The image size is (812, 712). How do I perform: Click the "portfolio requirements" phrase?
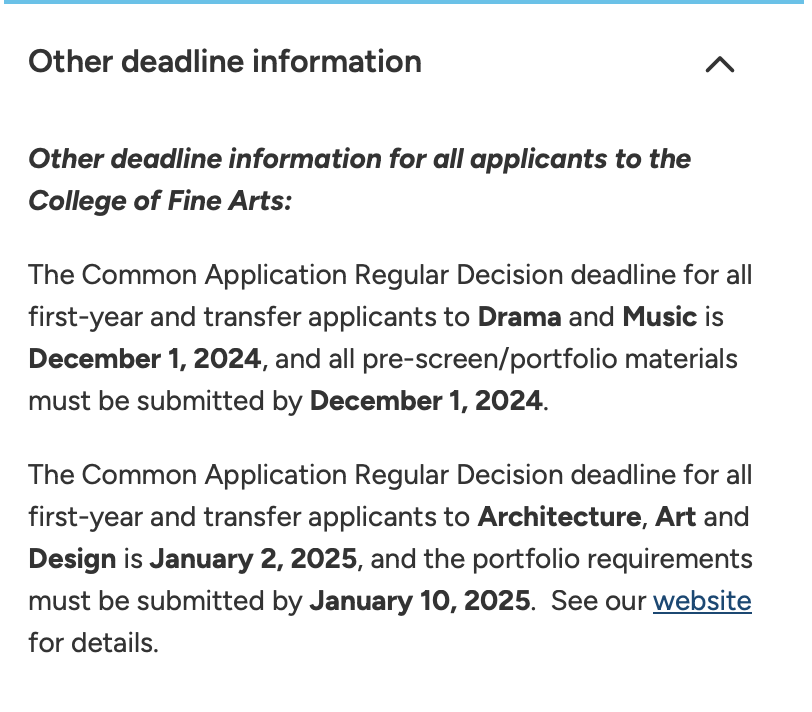click(612, 559)
